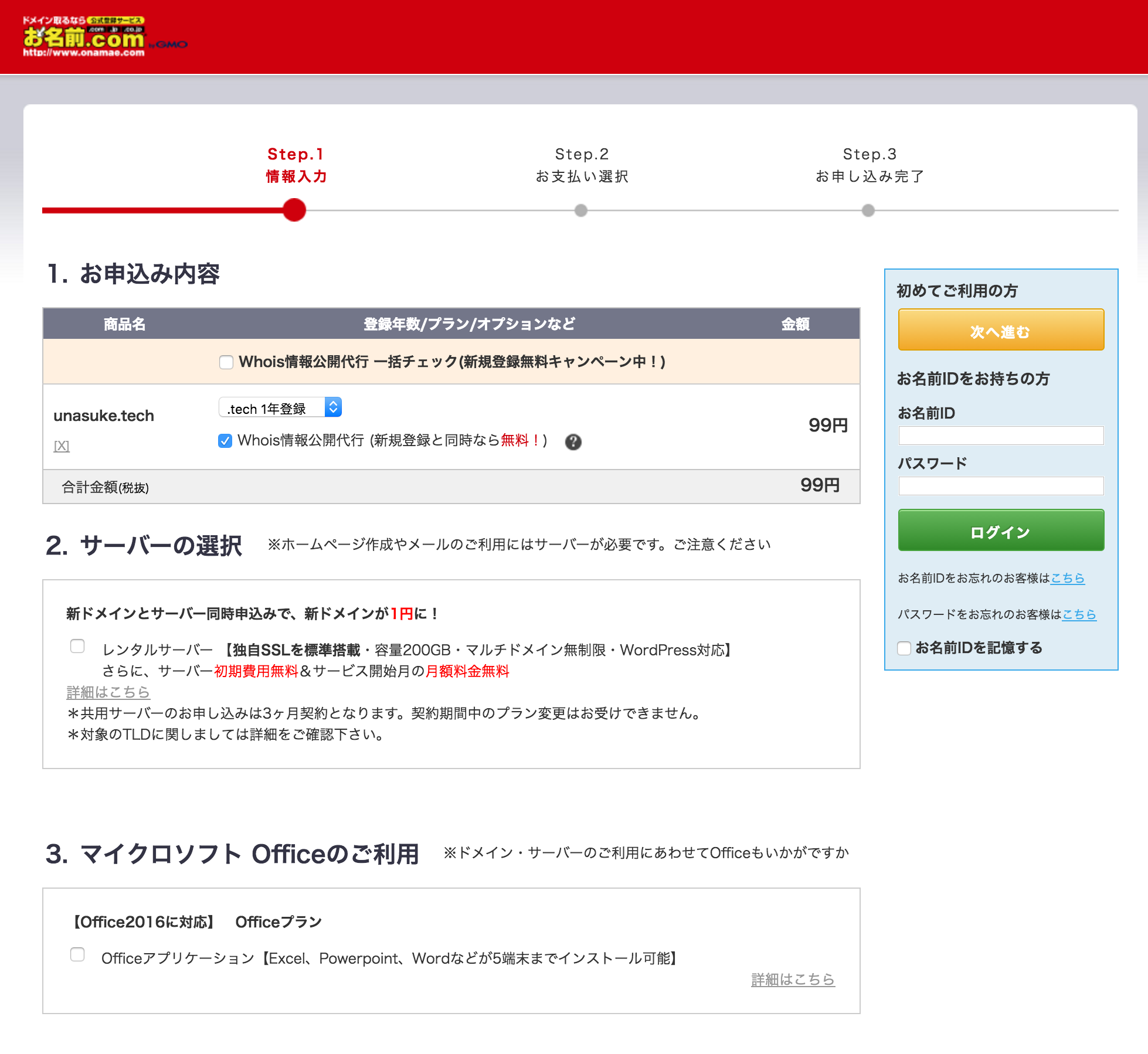Check the Whois一括チェック checkbox
The width and height of the screenshot is (1148, 1054).
point(226,362)
